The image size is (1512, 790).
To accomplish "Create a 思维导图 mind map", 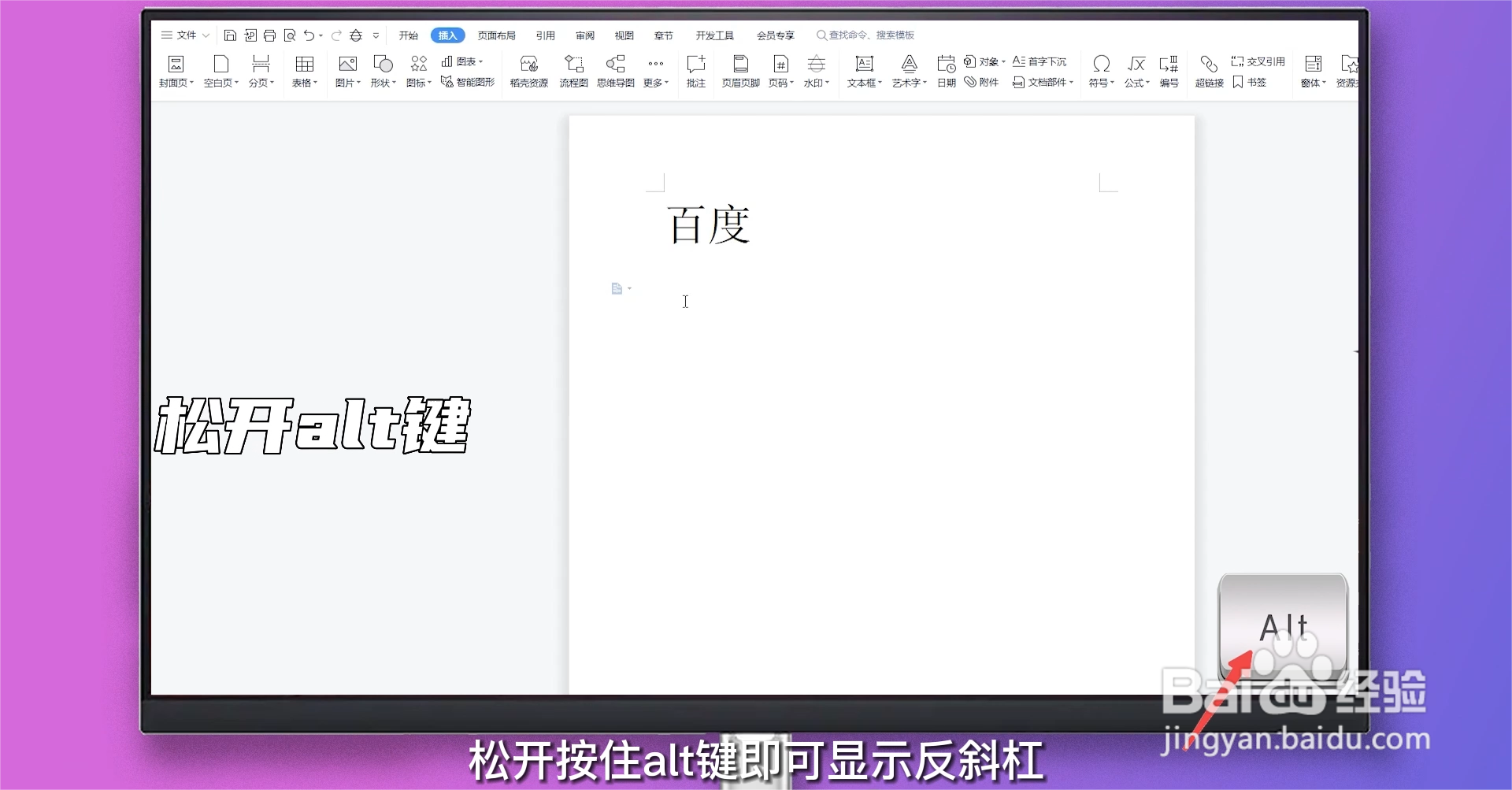I will [x=616, y=71].
